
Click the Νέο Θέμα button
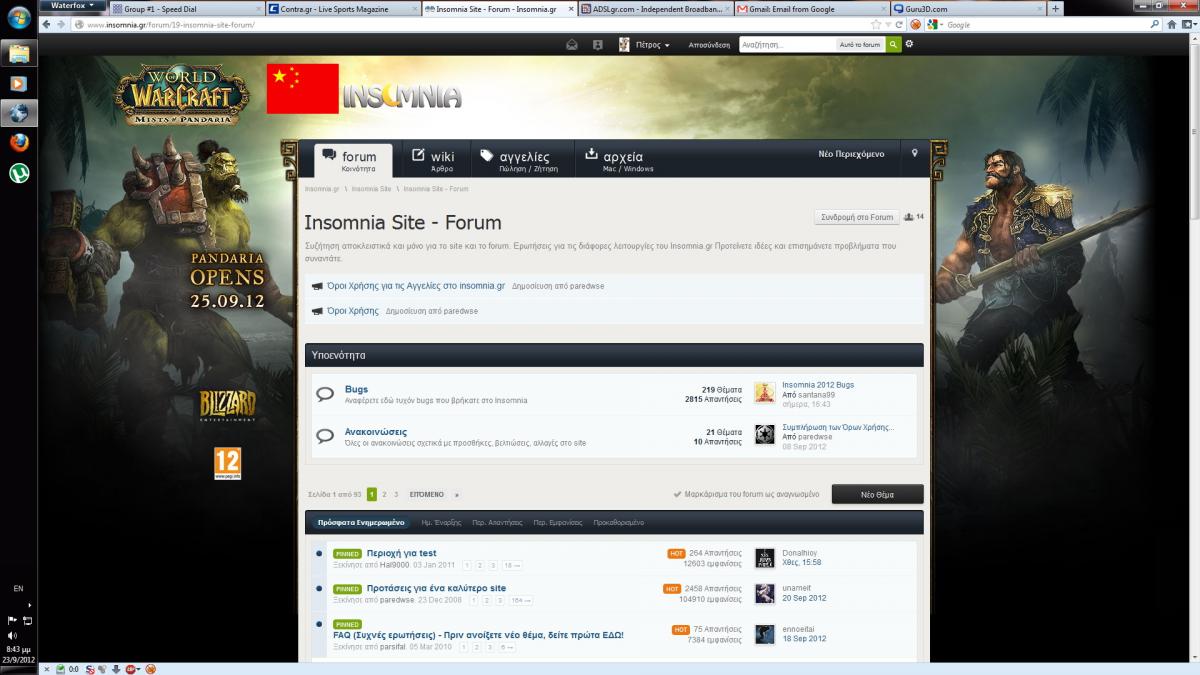877,494
